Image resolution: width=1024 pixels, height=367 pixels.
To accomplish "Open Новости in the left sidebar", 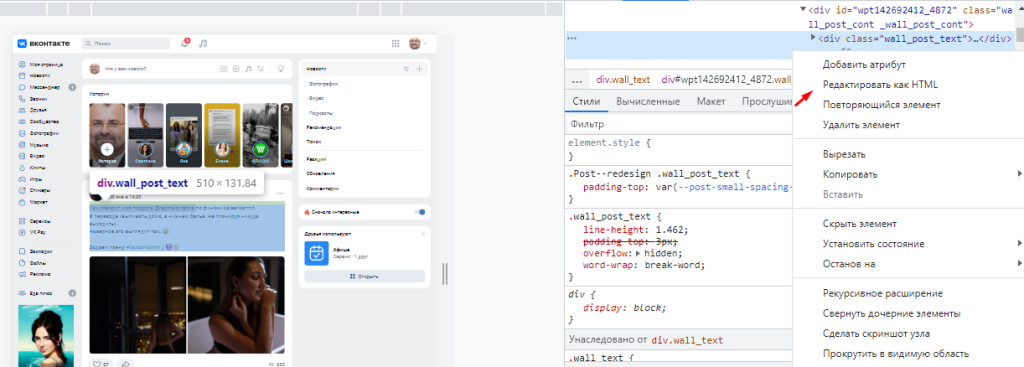I will tap(35, 76).
